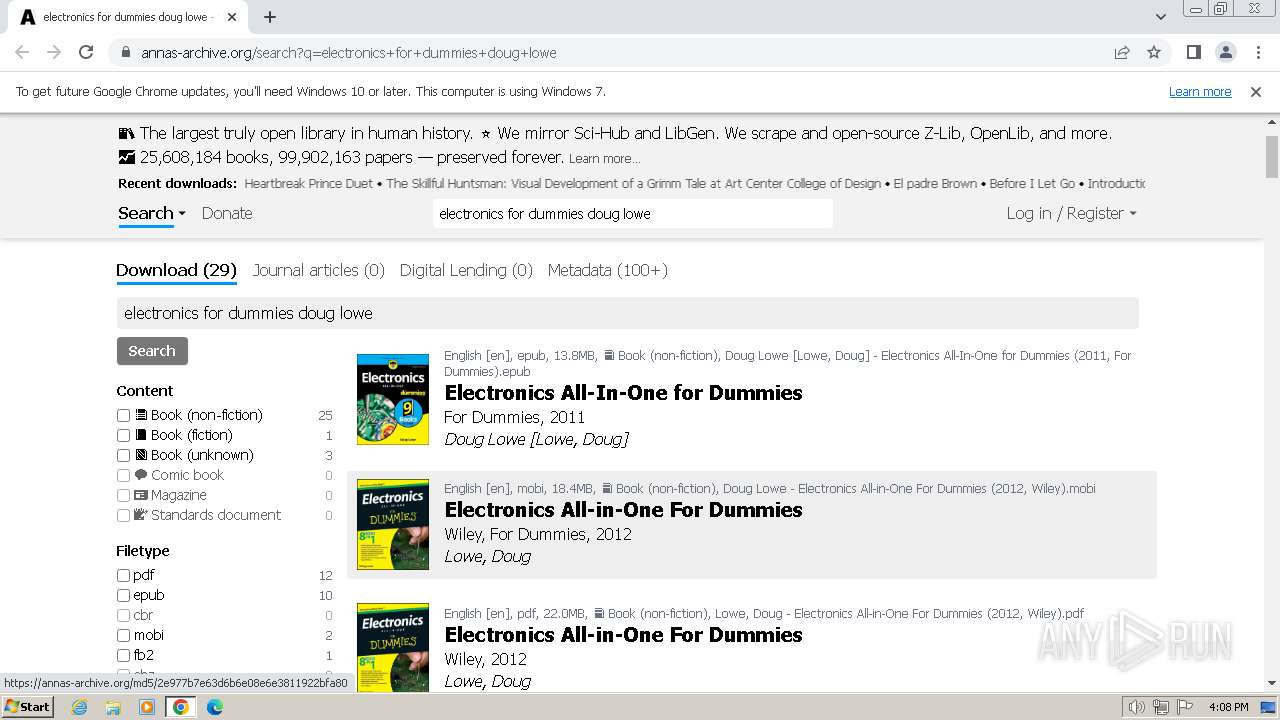Image resolution: width=1280 pixels, height=720 pixels.
Task: Click Learn more… beside preserved forever
Action: click(x=604, y=159)
